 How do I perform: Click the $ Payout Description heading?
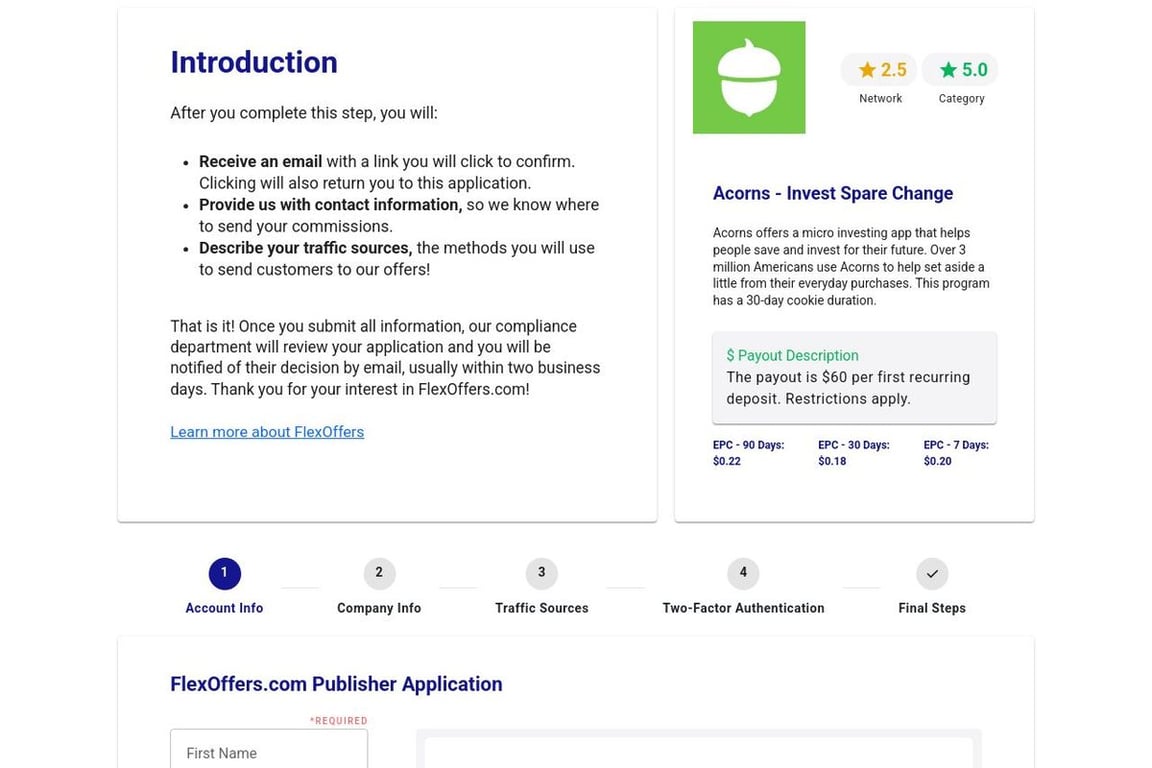point(792,356)
